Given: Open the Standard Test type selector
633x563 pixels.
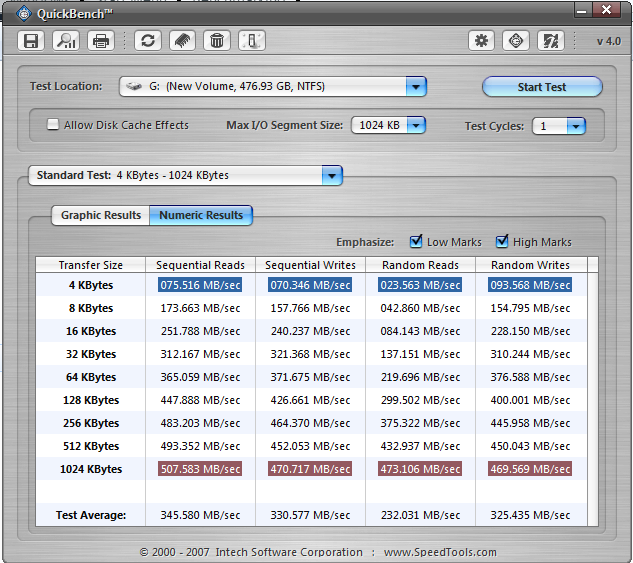Looking at the screenshot, I should pos(332,176).
